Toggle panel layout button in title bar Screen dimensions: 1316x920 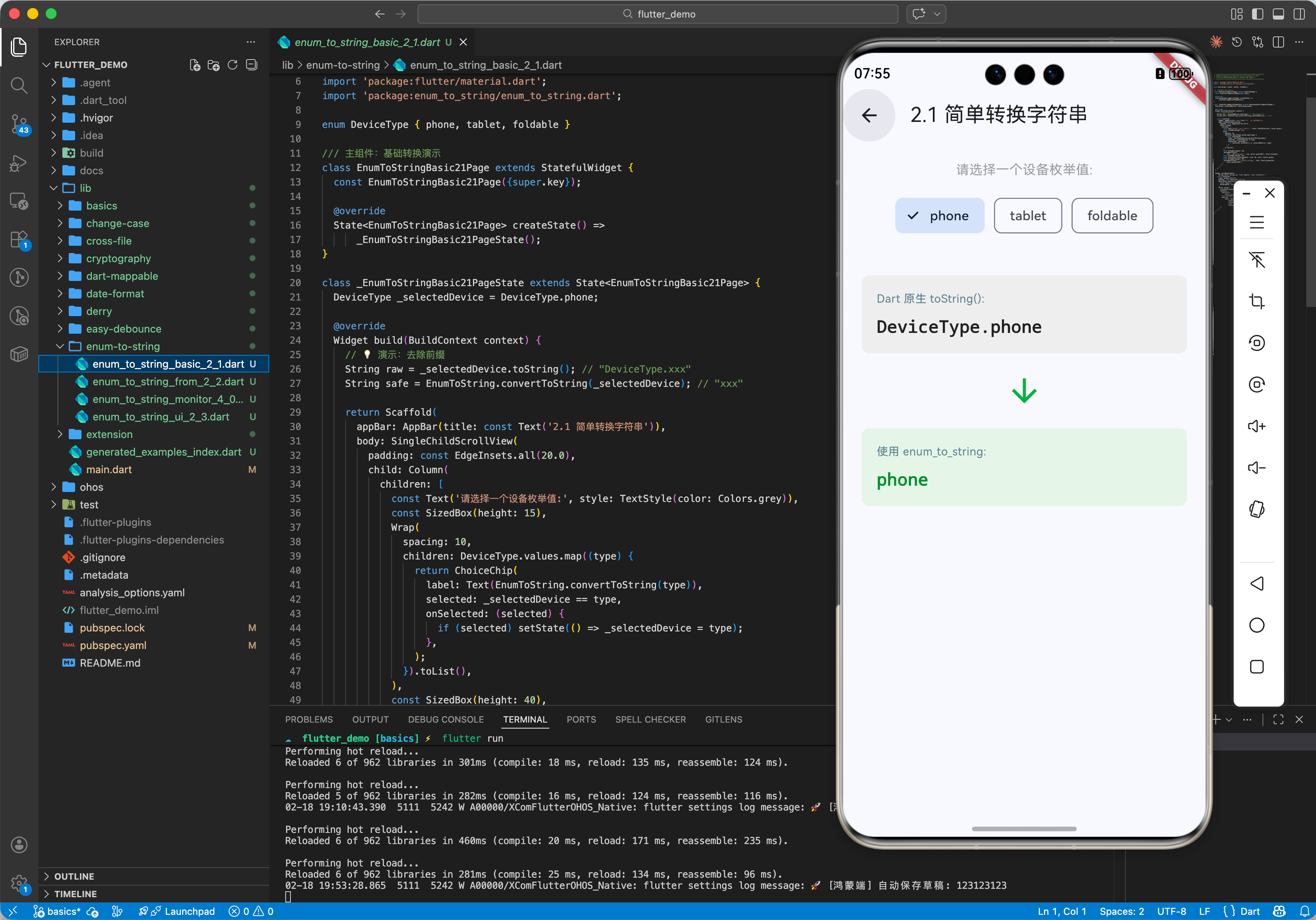pyautogui.click(x=1278, y=14)
